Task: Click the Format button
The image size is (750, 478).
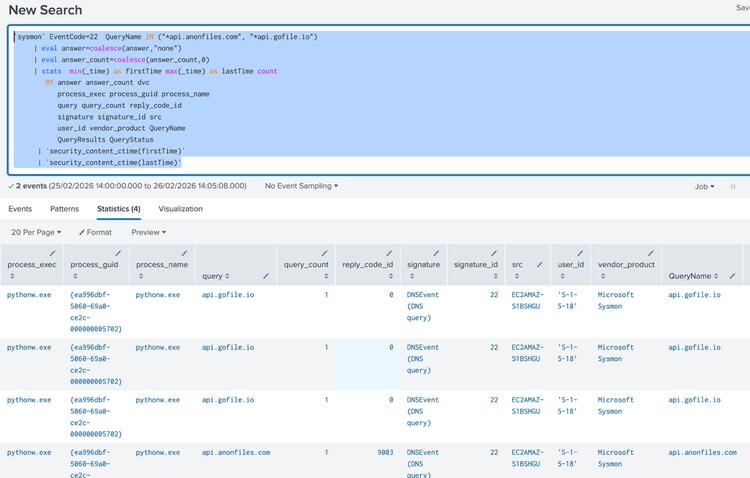Action: (96, 232)
